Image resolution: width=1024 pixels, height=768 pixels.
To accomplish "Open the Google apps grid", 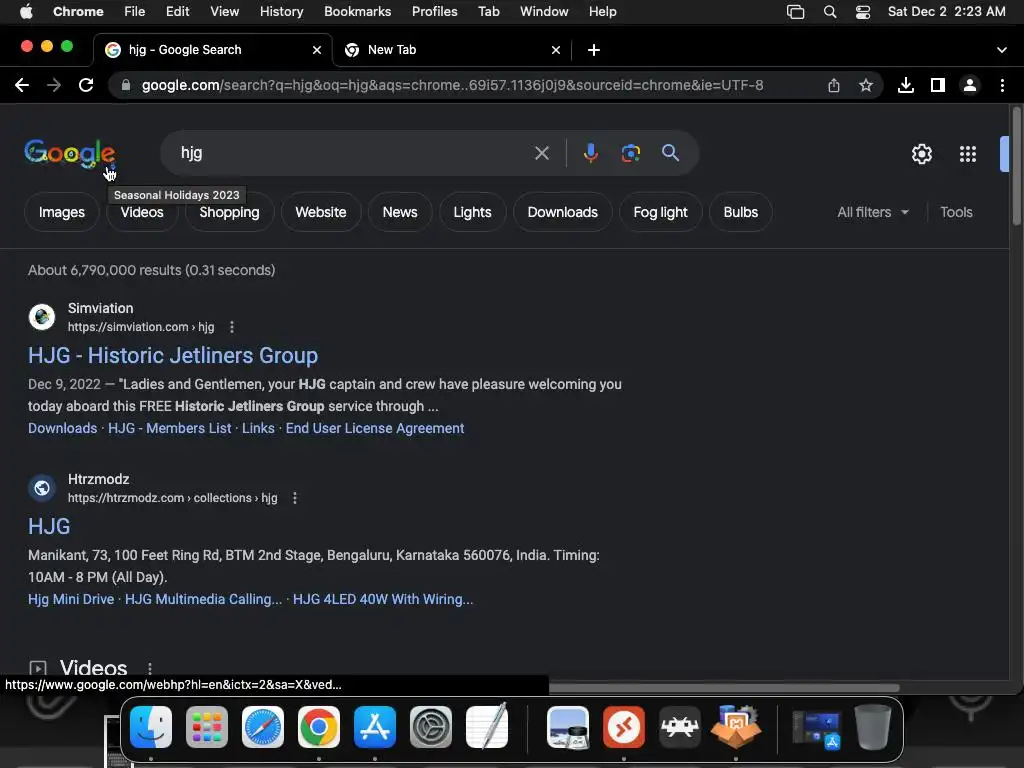I will pyautogui.click(x=968, y=154).
